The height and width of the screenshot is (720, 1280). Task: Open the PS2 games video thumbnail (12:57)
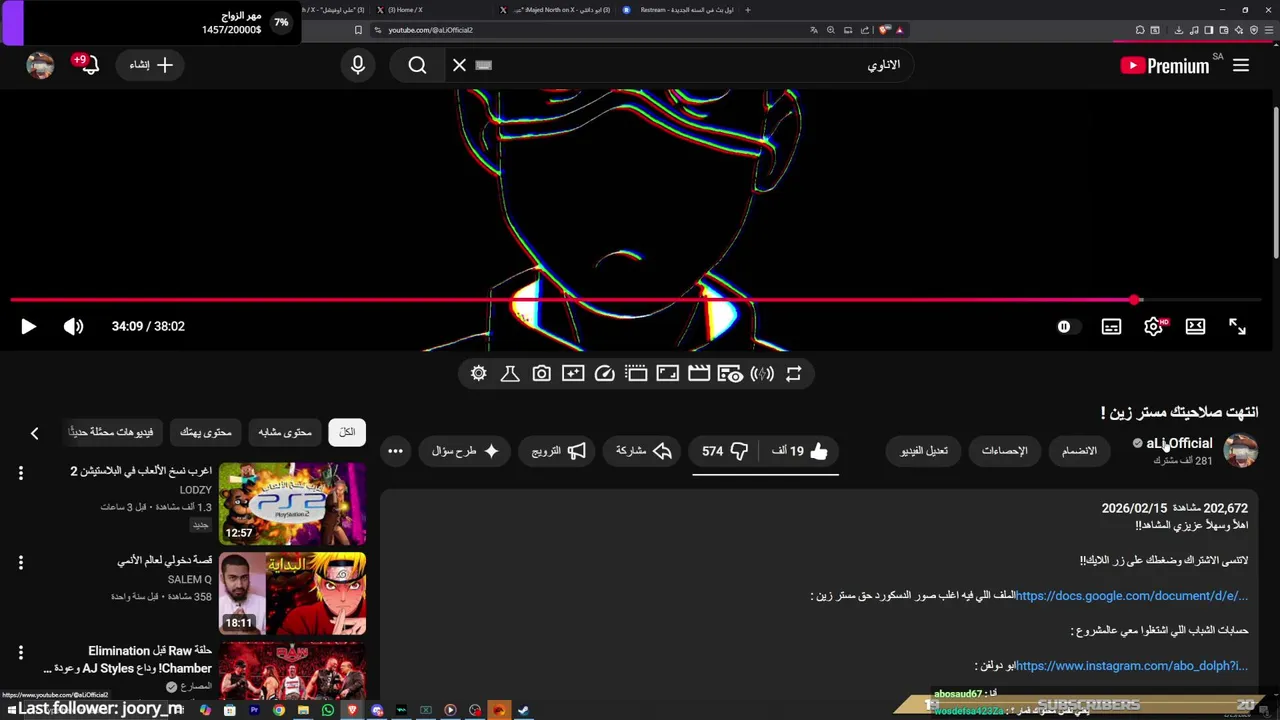(x=292, y=503)
